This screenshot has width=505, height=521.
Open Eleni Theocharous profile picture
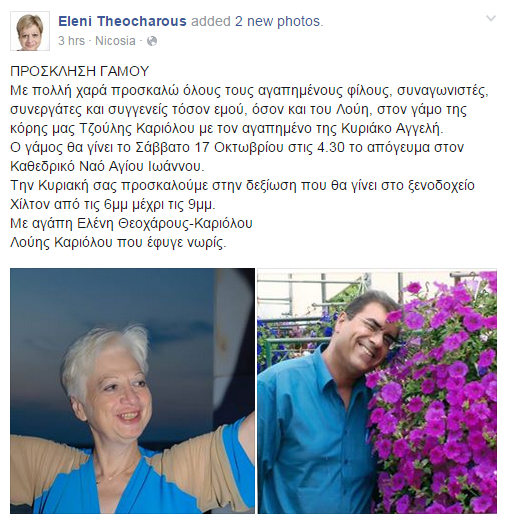(30, 31)
